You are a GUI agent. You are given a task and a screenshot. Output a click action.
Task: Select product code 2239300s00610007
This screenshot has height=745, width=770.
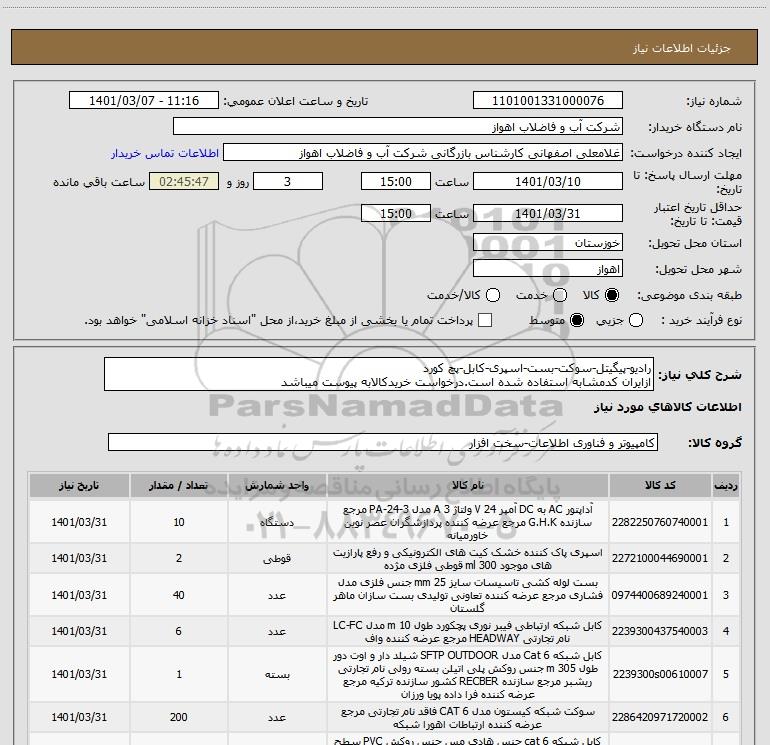coord(660,674)
